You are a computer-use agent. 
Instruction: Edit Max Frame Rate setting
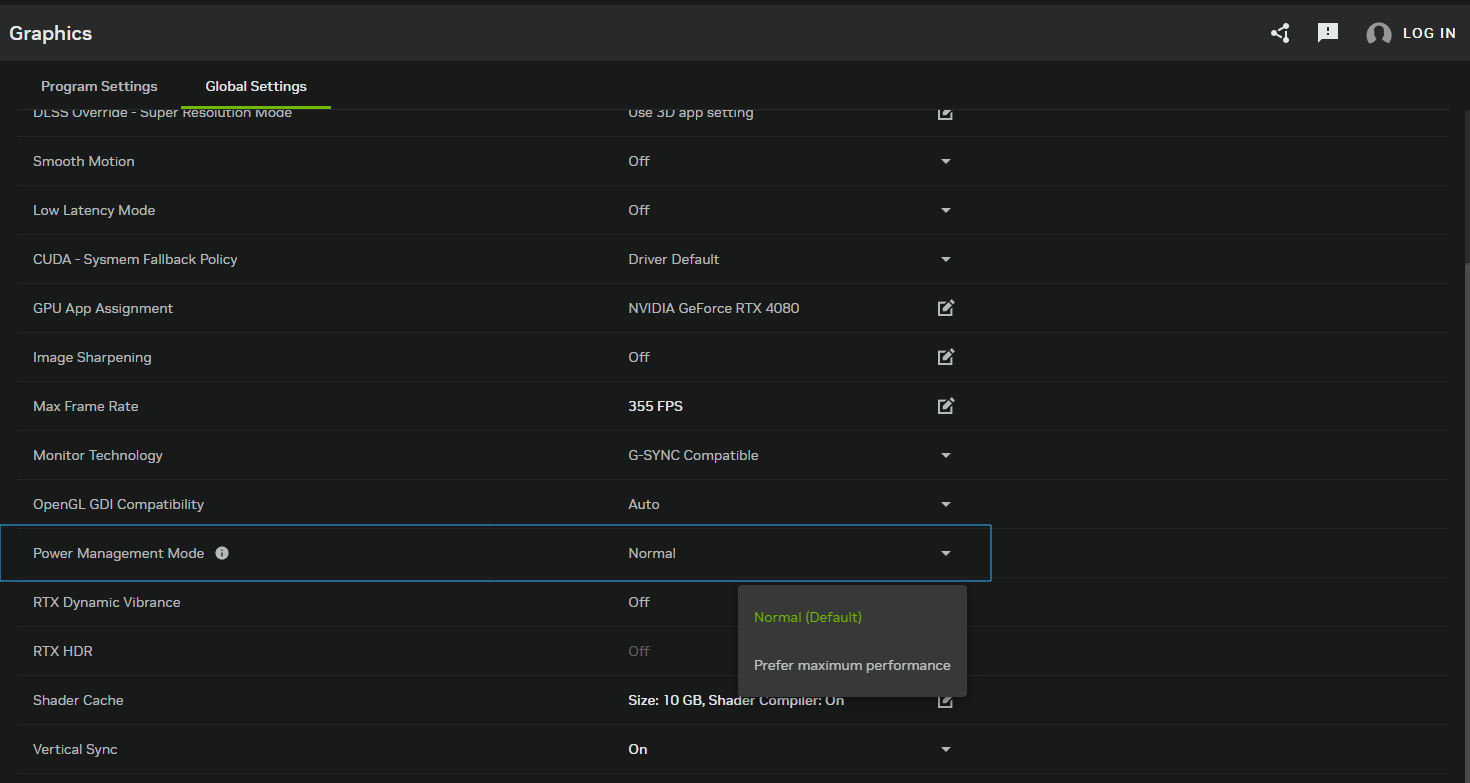click(x=945, y=406)
